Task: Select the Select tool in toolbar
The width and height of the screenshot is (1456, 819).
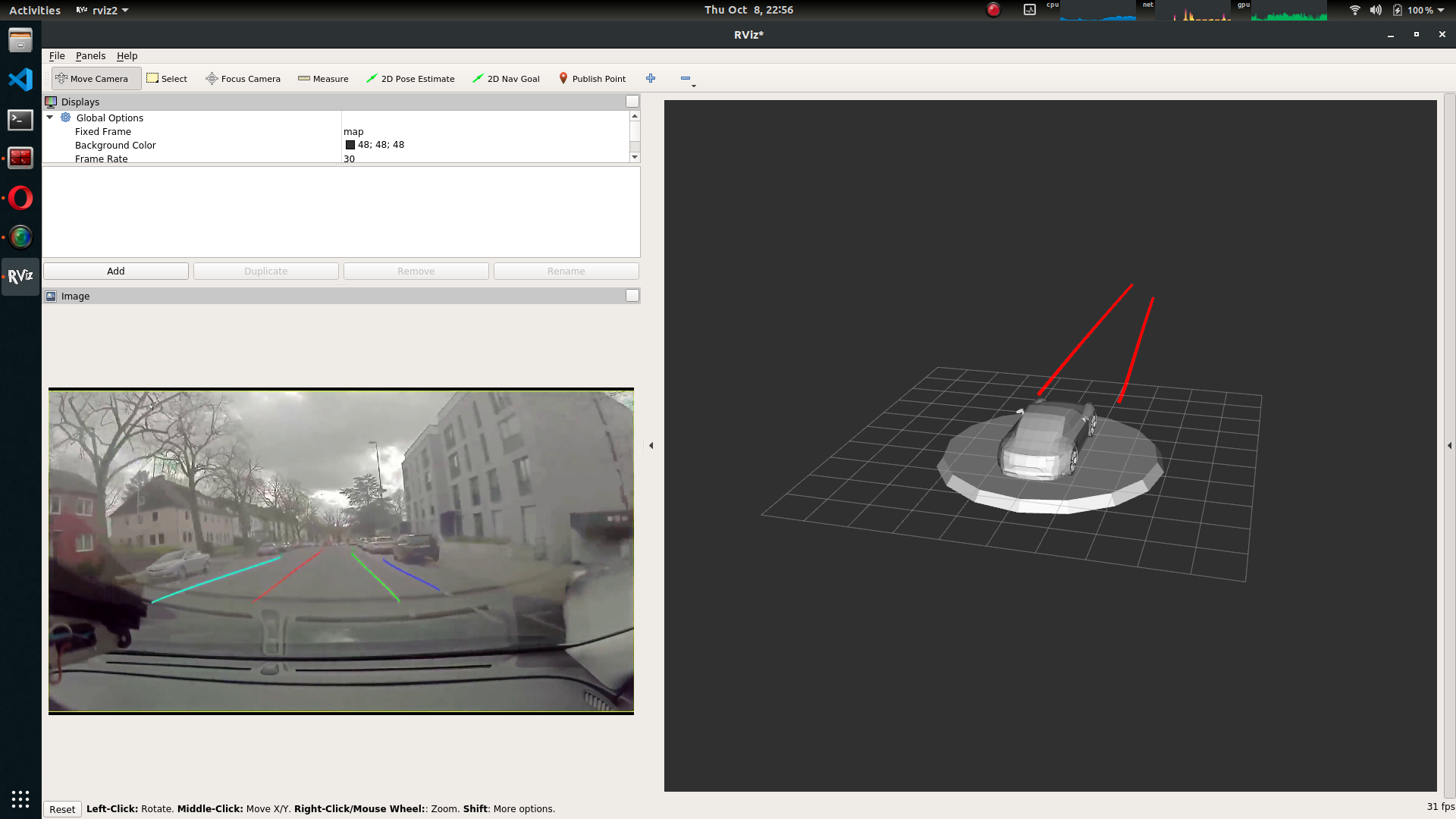Action: 167,78
